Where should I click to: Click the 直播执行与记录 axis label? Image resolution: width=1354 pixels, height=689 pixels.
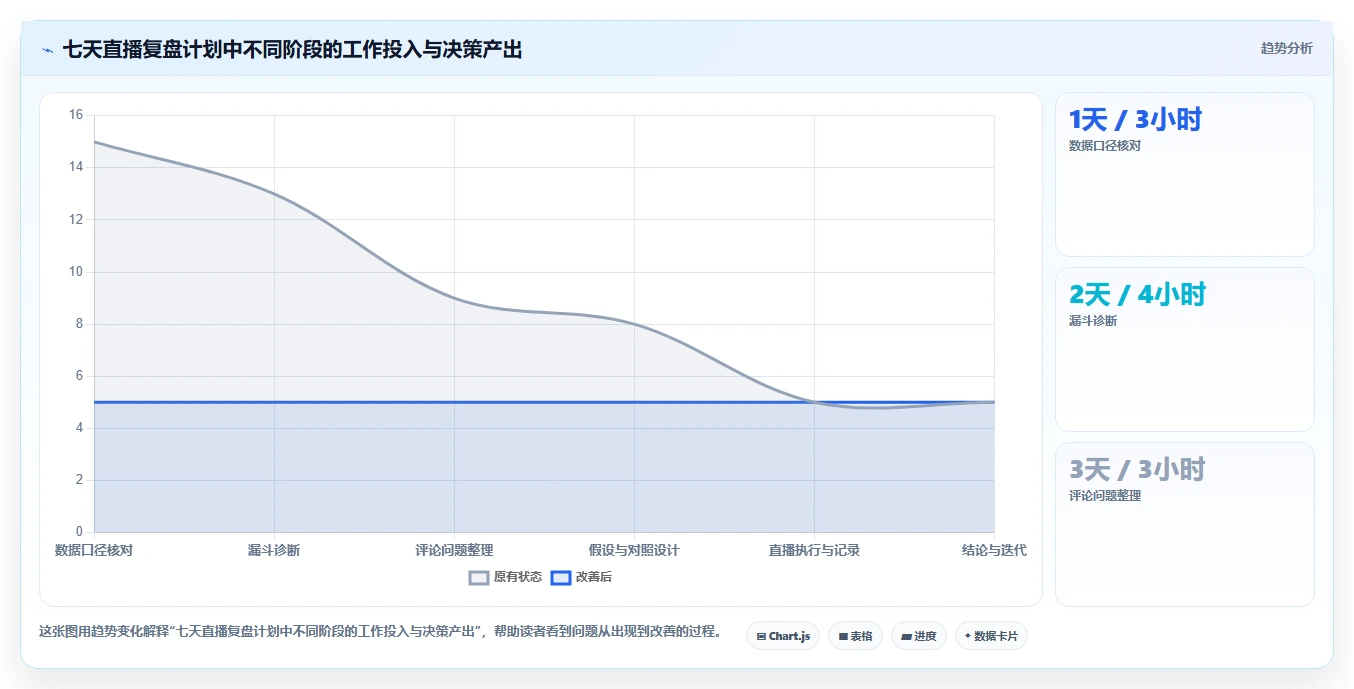coord(814,550)
